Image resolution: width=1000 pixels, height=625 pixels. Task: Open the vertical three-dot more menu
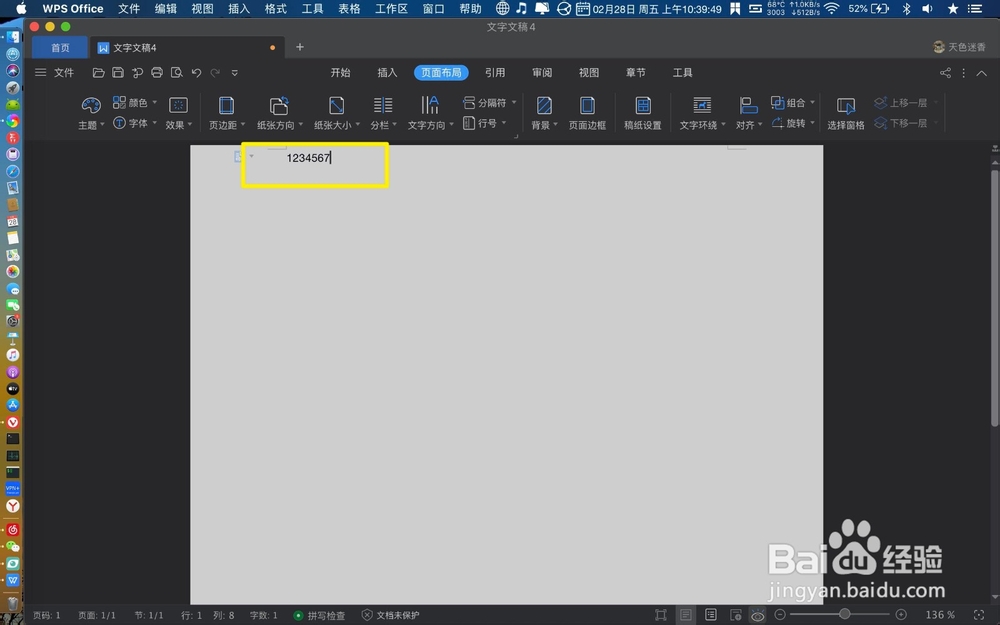pos(964,73)
